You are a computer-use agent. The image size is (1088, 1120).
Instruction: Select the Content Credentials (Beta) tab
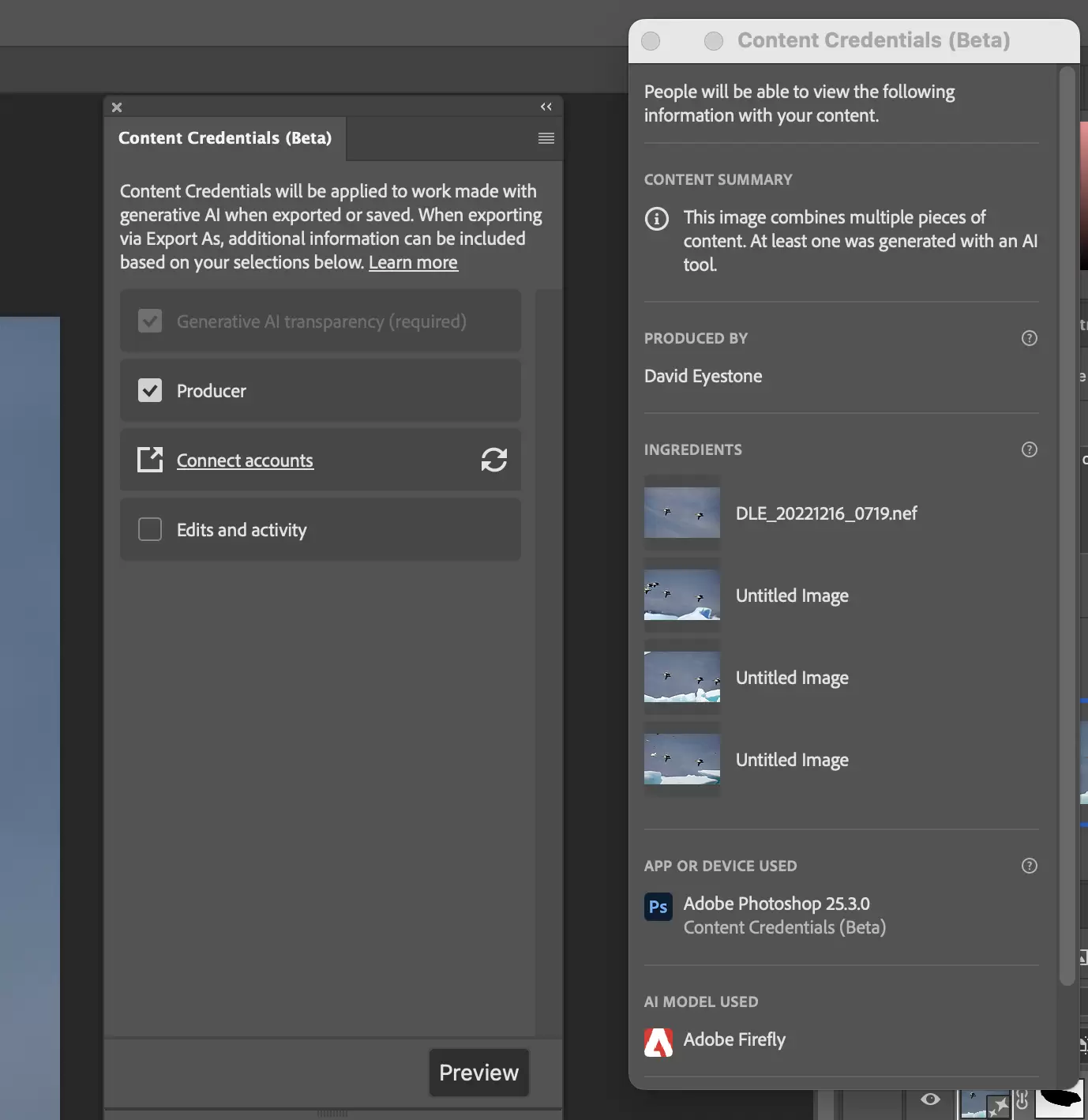click(225, 138)
